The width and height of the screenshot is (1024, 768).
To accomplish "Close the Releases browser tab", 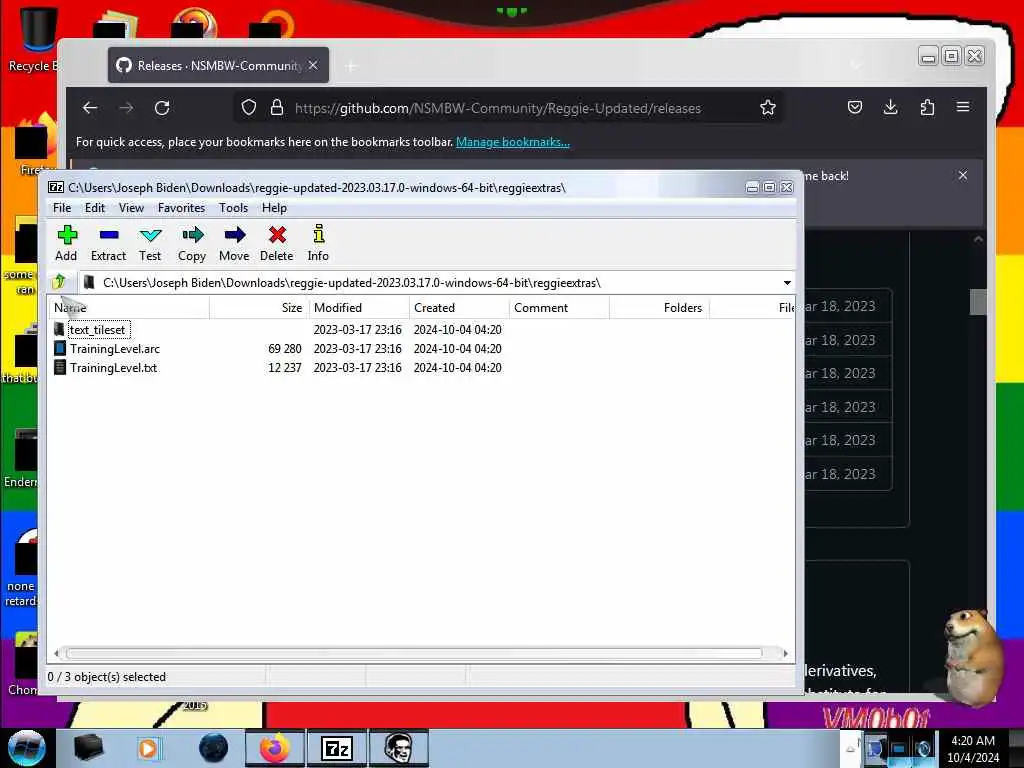I will tap(313, 65).
